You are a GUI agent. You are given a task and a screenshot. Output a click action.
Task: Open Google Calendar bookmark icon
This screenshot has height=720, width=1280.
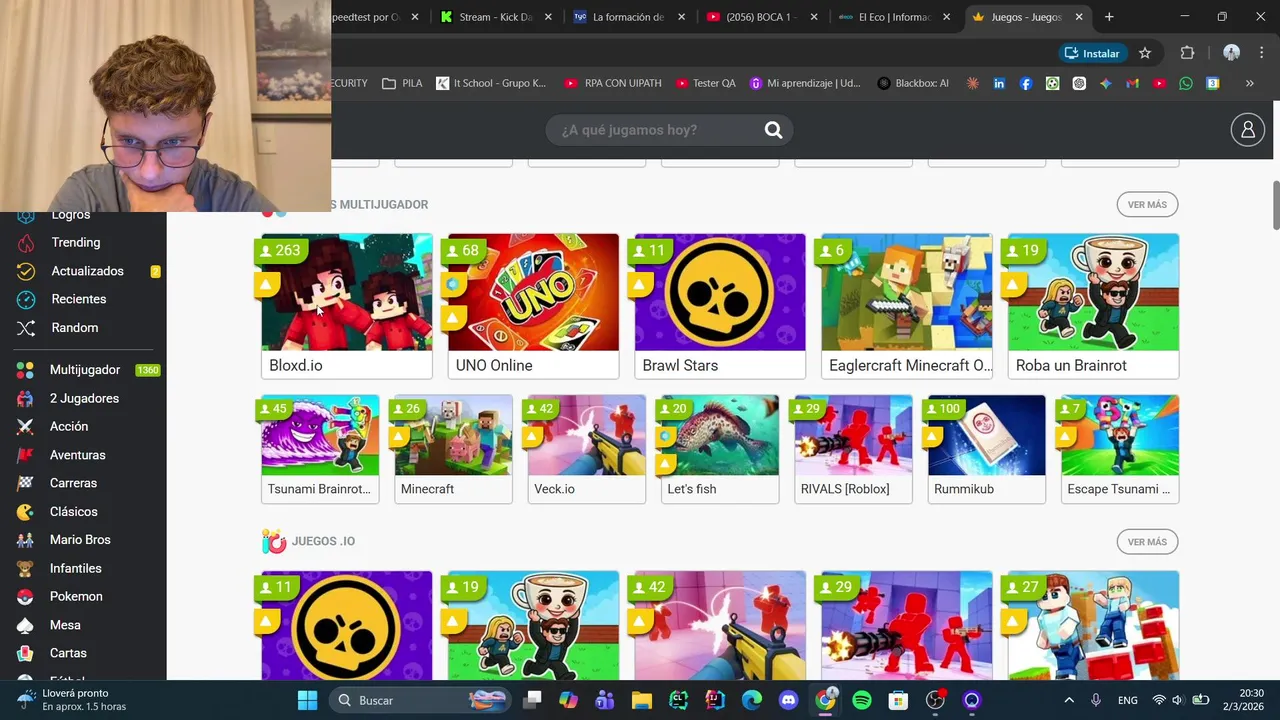tap(1212, 84)
